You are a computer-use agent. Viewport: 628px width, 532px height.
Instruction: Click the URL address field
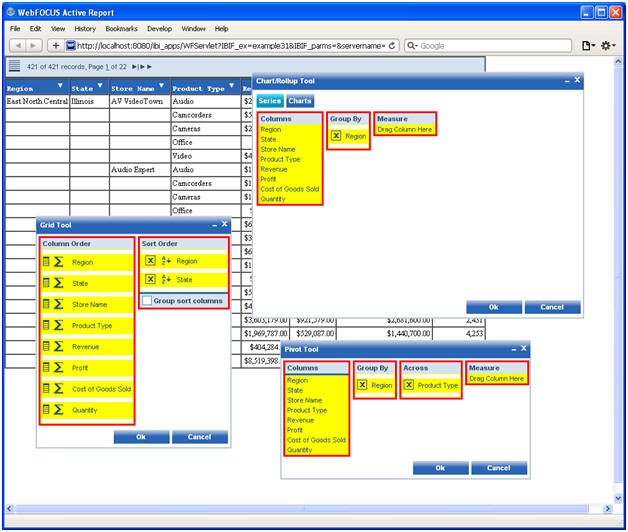tap(230, 46)
